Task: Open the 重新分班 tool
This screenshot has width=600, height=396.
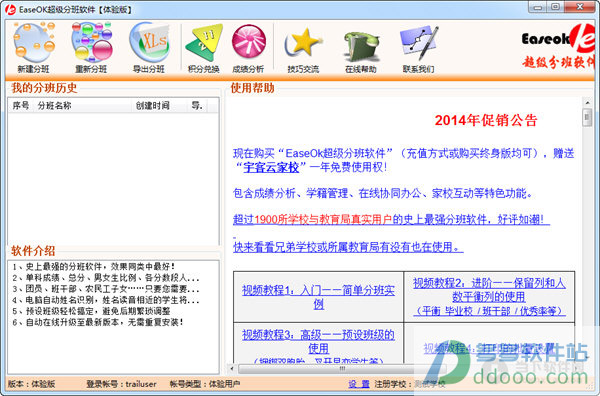Action: pyautogui.click(x=91, y=48)
